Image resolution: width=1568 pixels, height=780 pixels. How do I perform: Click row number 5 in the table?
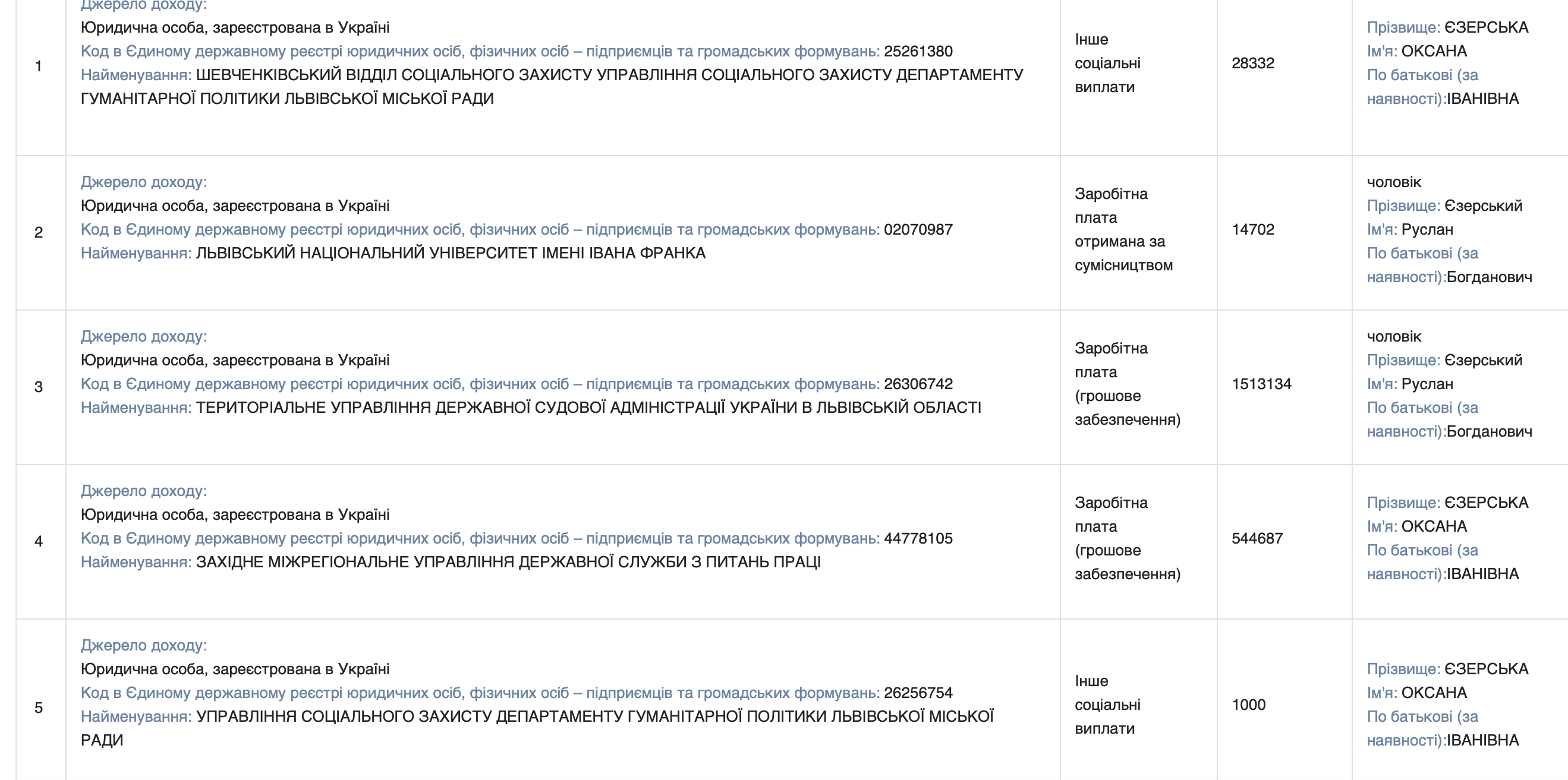pos(39,708)
